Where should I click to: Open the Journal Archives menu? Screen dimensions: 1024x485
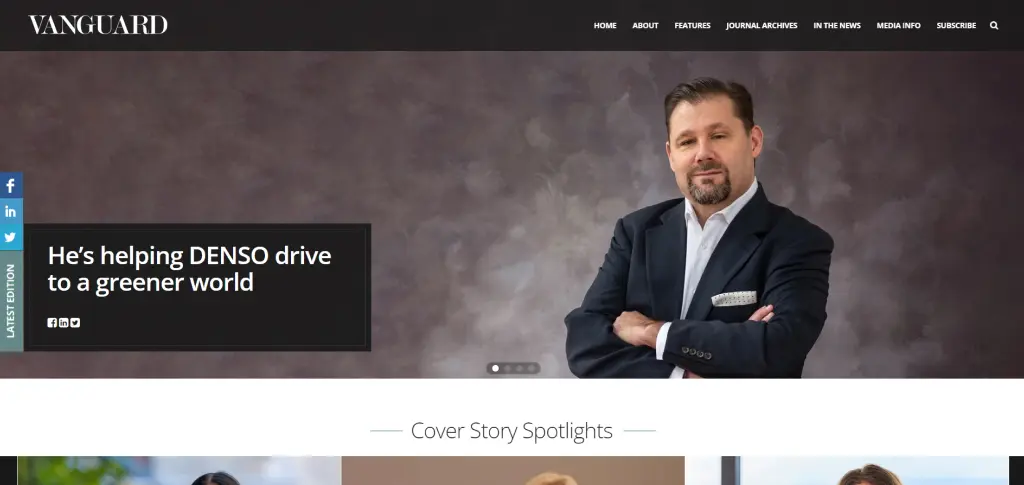coord(761,25)
